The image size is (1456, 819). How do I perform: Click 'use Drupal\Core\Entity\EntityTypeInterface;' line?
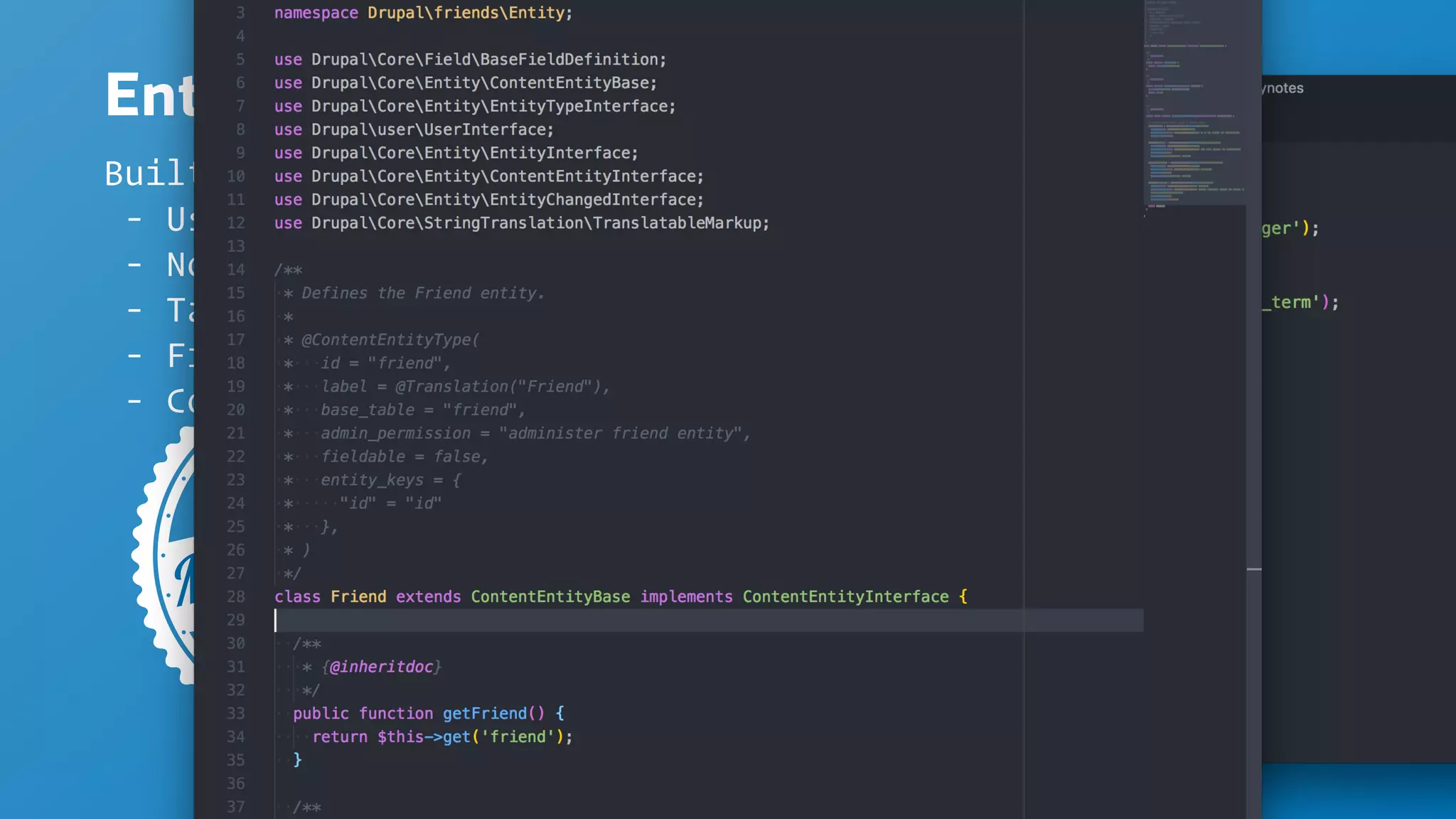pyautogui.click(x=475, y=107)
